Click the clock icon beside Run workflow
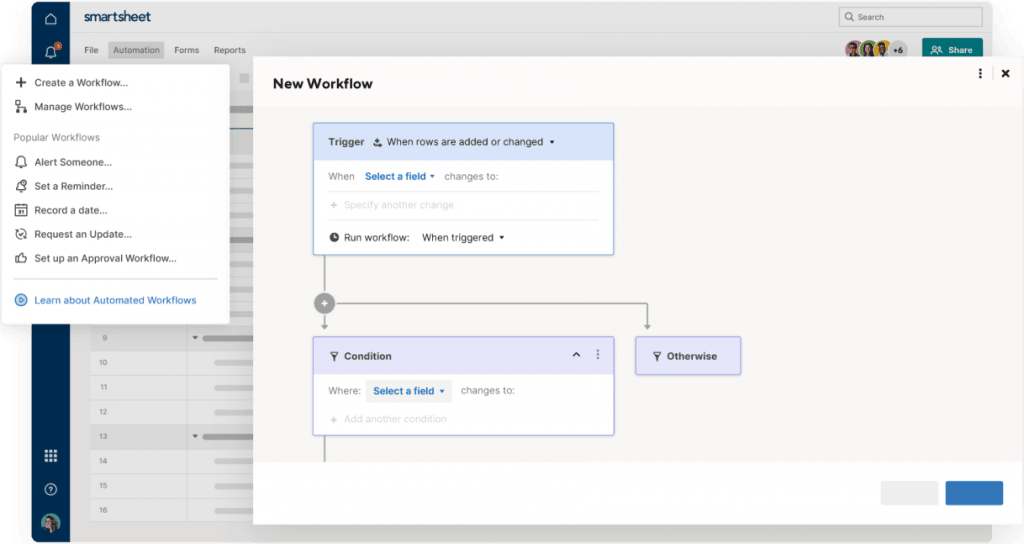The height and width of the screenshot is (544, 1024). (x=334, y=238)
